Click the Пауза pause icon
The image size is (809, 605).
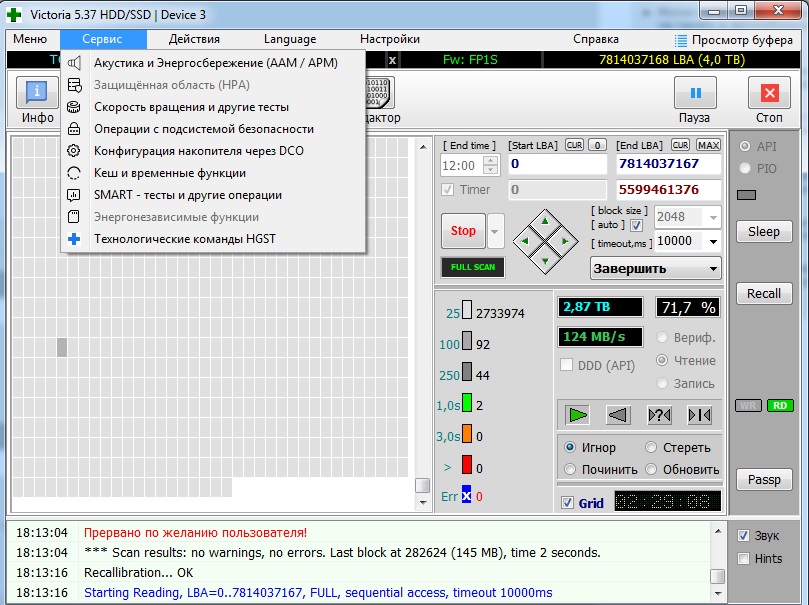click(695, 93)
